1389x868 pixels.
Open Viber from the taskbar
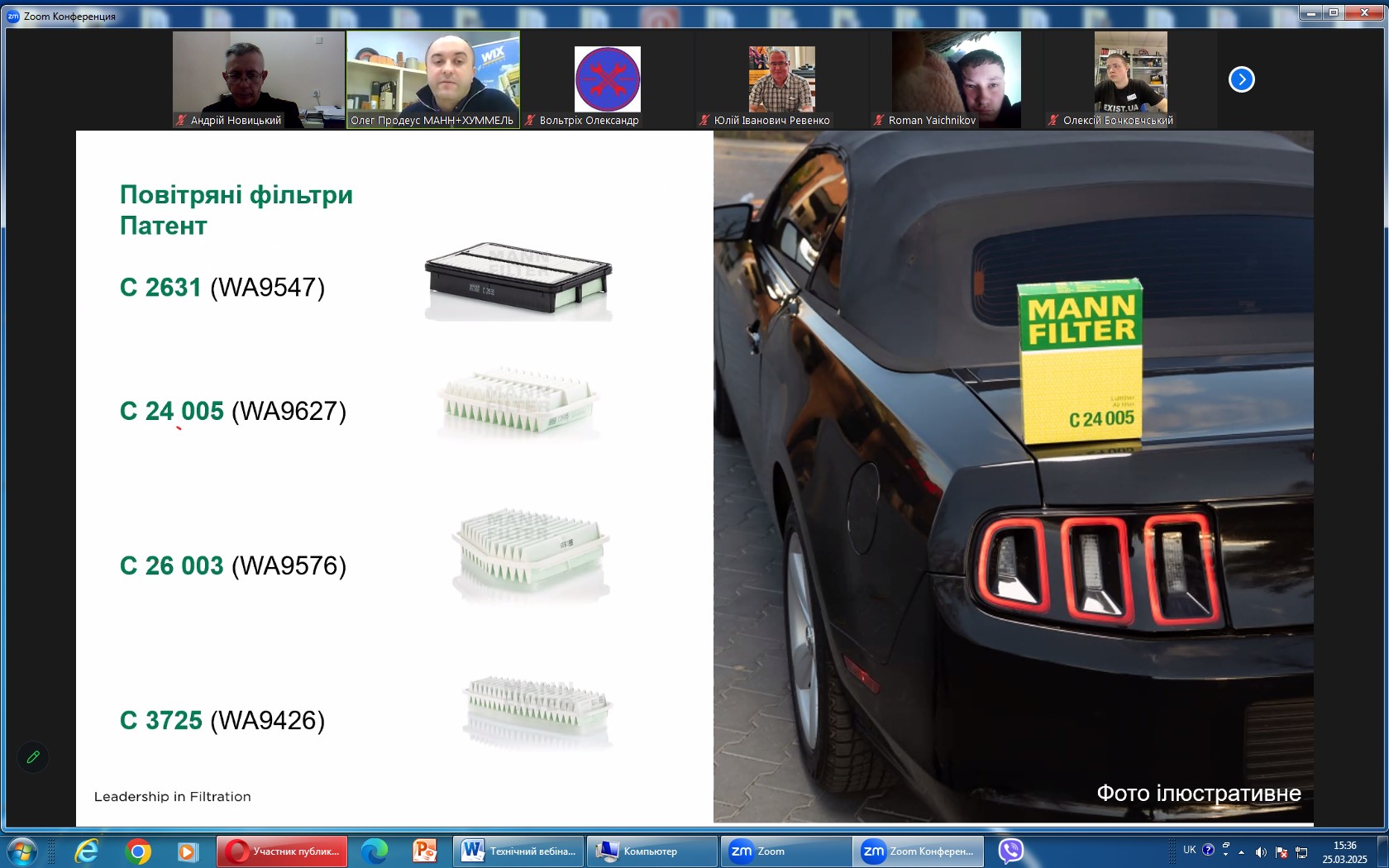click(x=1010, y=851)
